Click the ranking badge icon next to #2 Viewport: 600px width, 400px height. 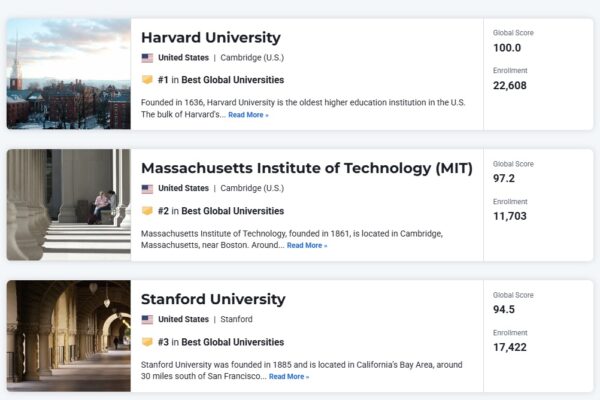pyautogui.click(x=147, y=211)
